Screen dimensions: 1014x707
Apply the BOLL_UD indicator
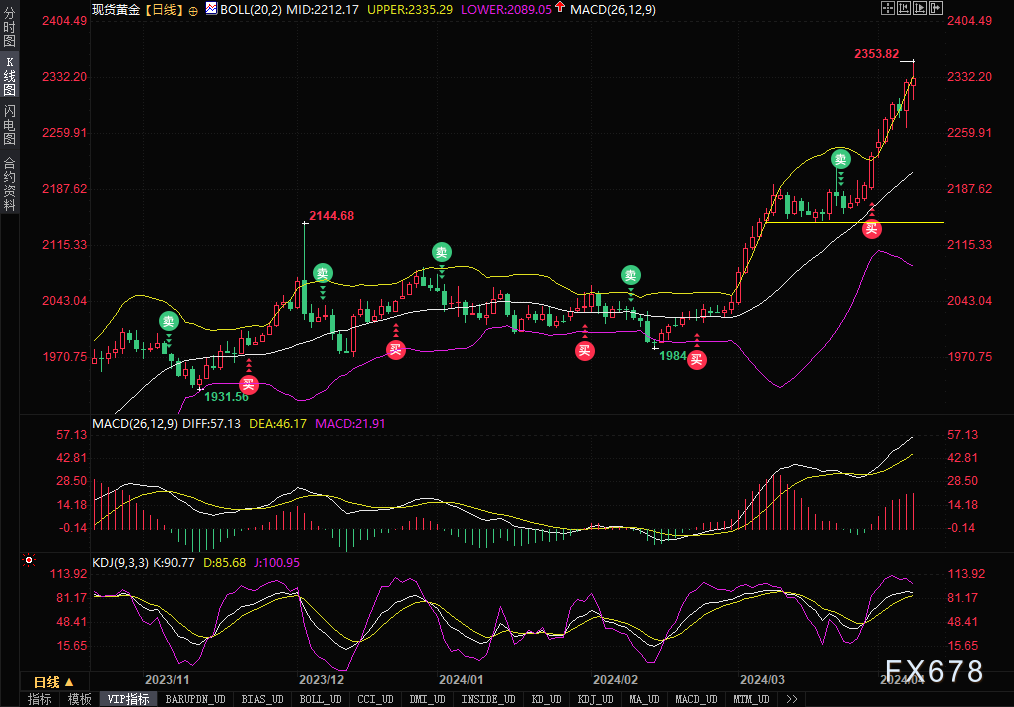[320, 699]
